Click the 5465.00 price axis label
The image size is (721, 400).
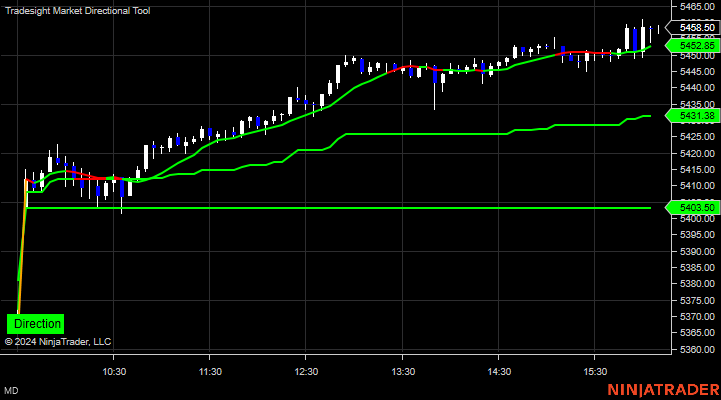click(697, 6)
